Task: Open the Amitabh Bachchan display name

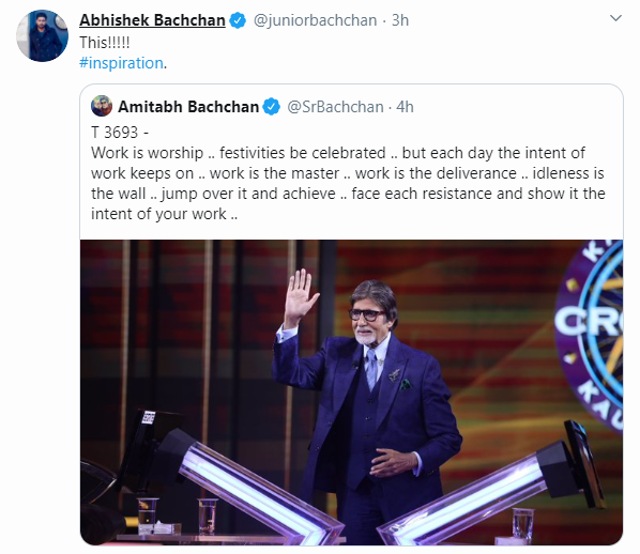Action: 189,107
